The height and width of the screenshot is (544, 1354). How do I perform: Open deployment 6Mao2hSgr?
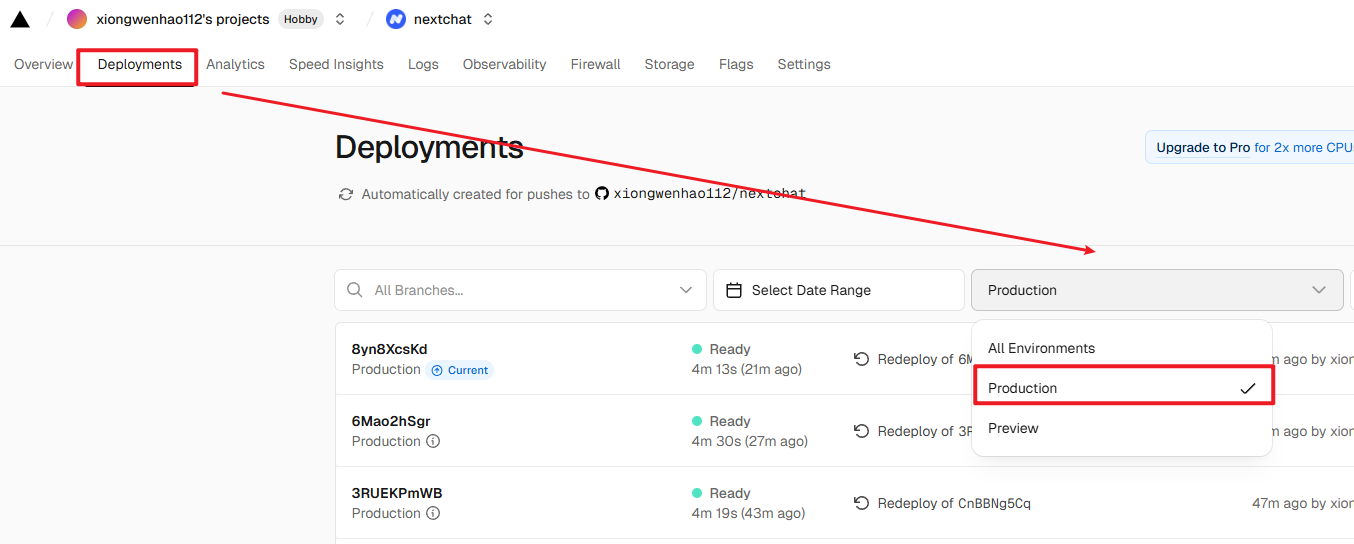(391, 421)
